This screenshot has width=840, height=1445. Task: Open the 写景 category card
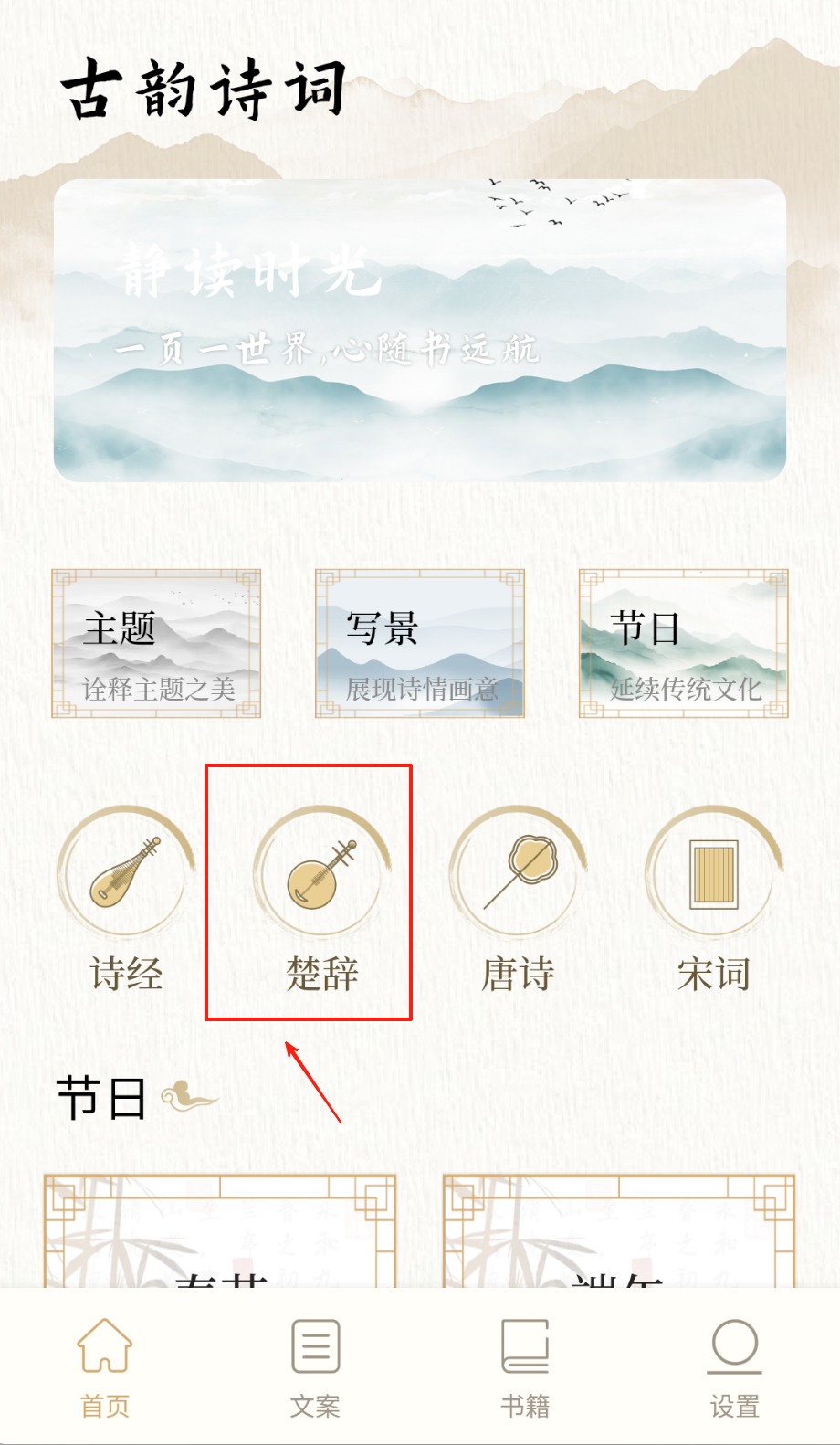(x=420, y=643)
